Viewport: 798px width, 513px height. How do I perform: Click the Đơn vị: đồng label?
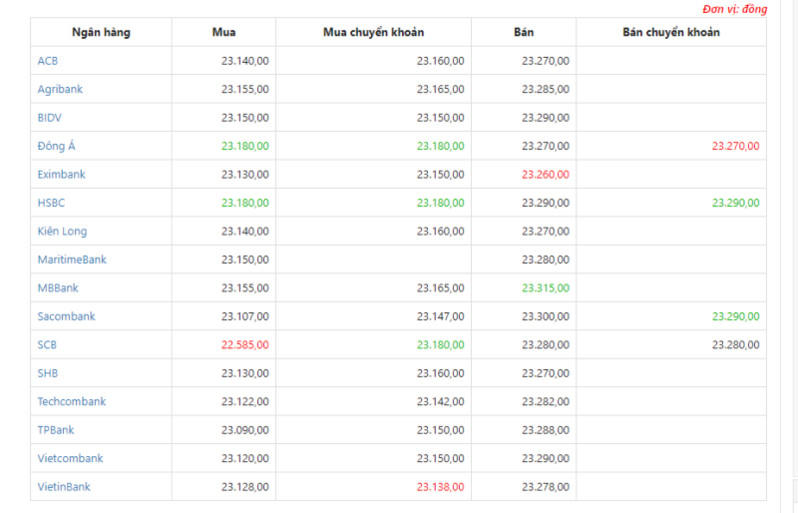(x=735, y=9)
